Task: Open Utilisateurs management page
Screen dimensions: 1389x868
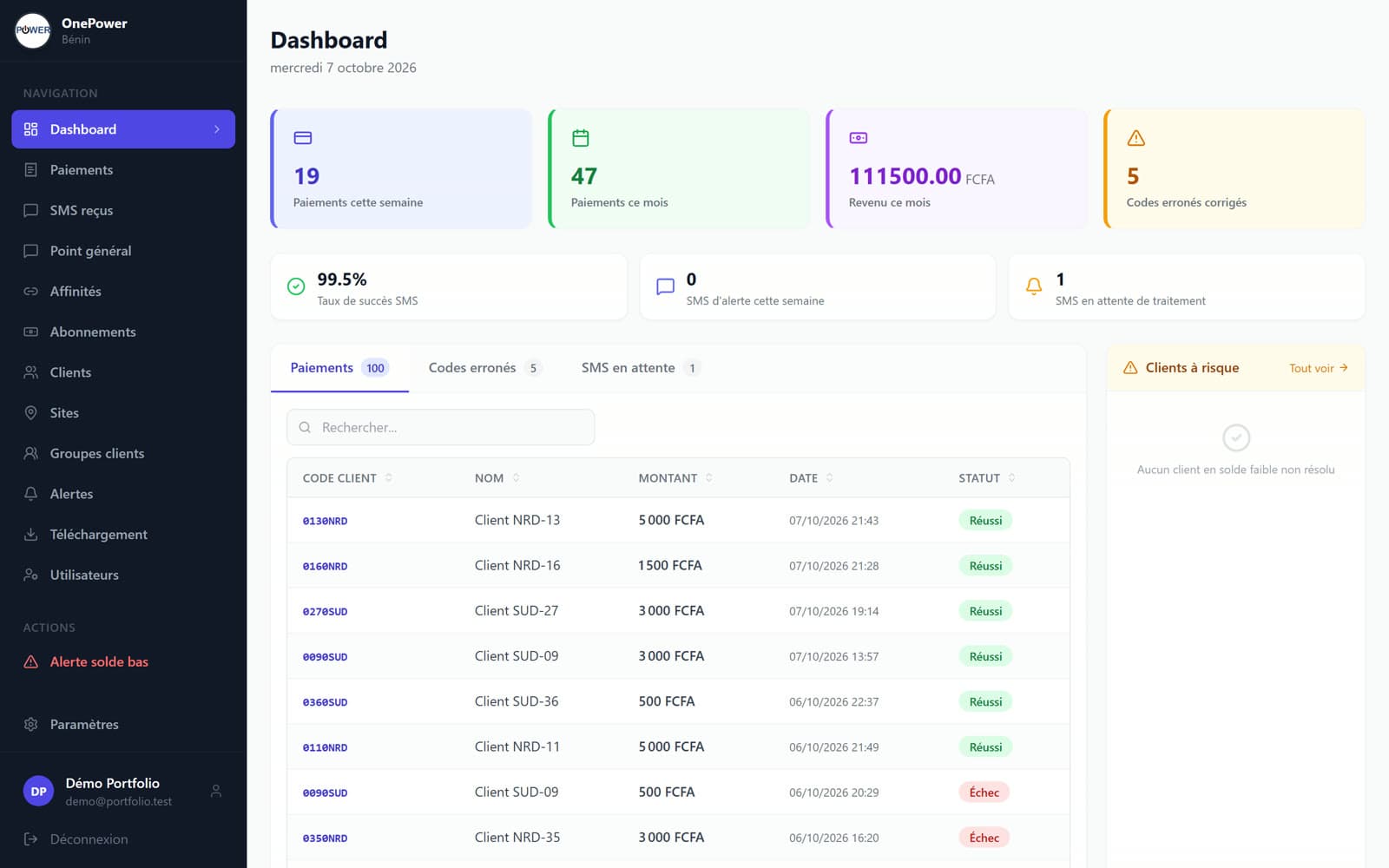Action: click(123, 575)
